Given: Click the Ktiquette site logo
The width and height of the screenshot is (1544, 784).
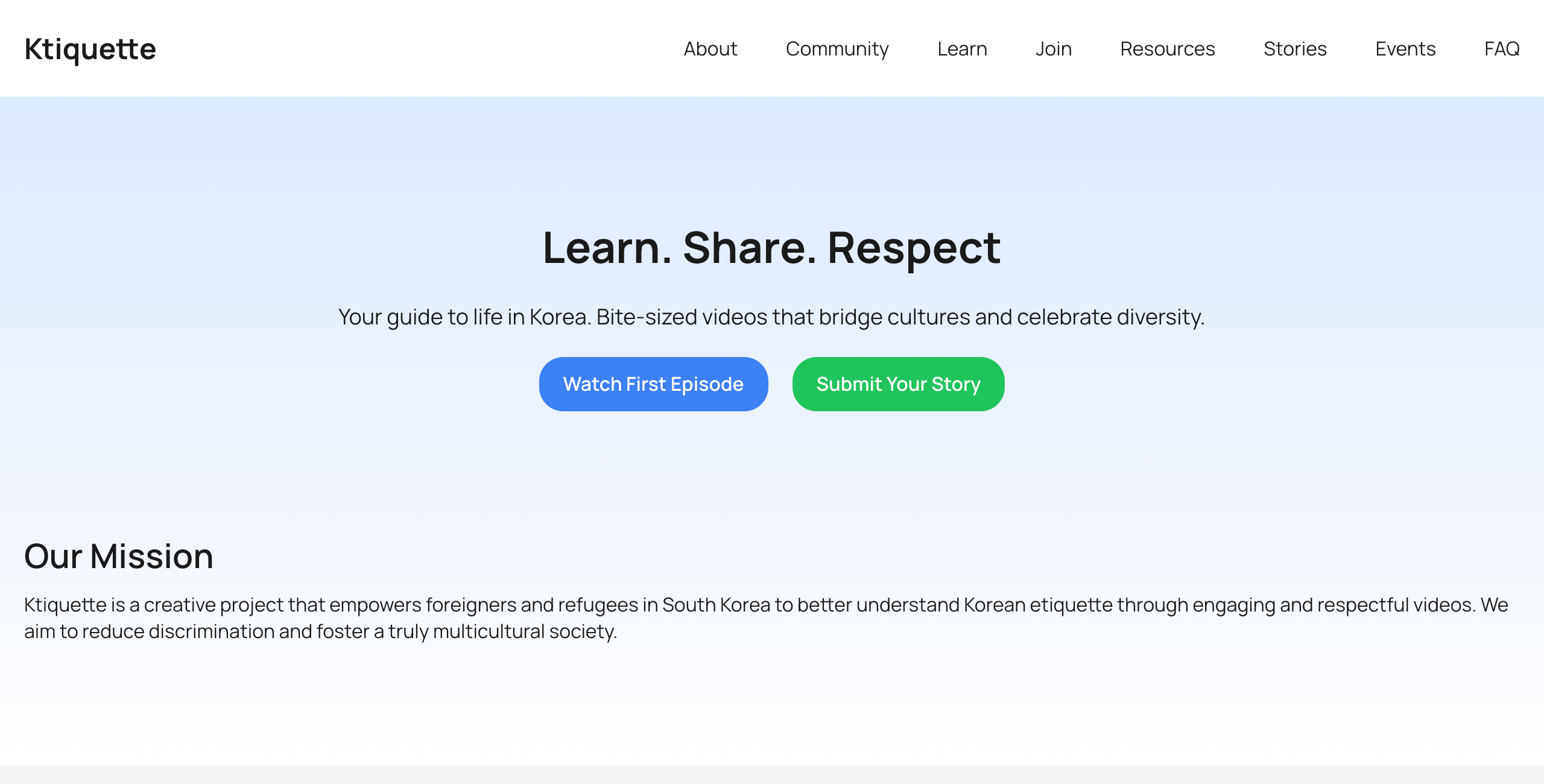Looking at the screenshot, I should [x=90, y=49].
